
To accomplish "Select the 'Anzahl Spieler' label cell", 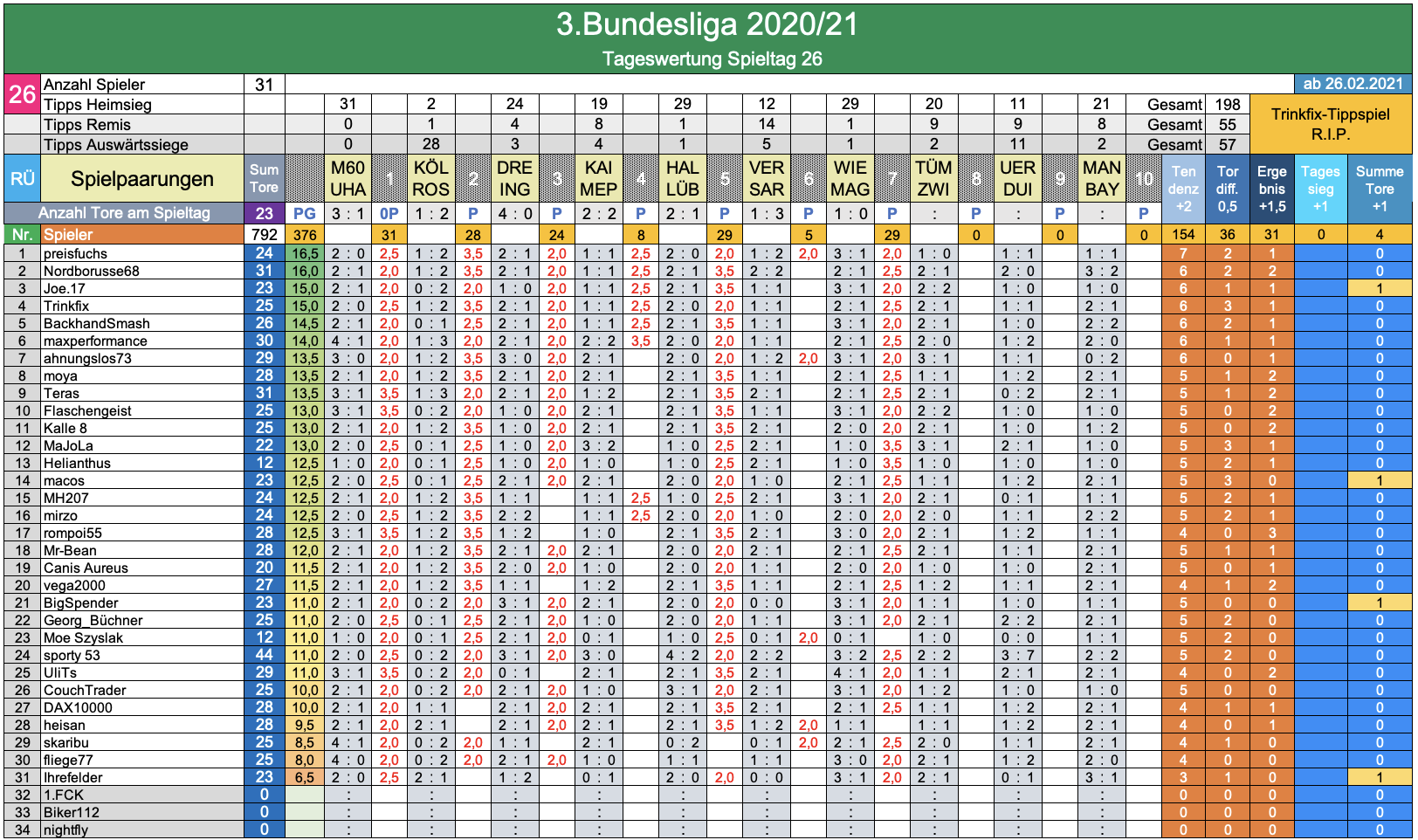I will (142, 85).
